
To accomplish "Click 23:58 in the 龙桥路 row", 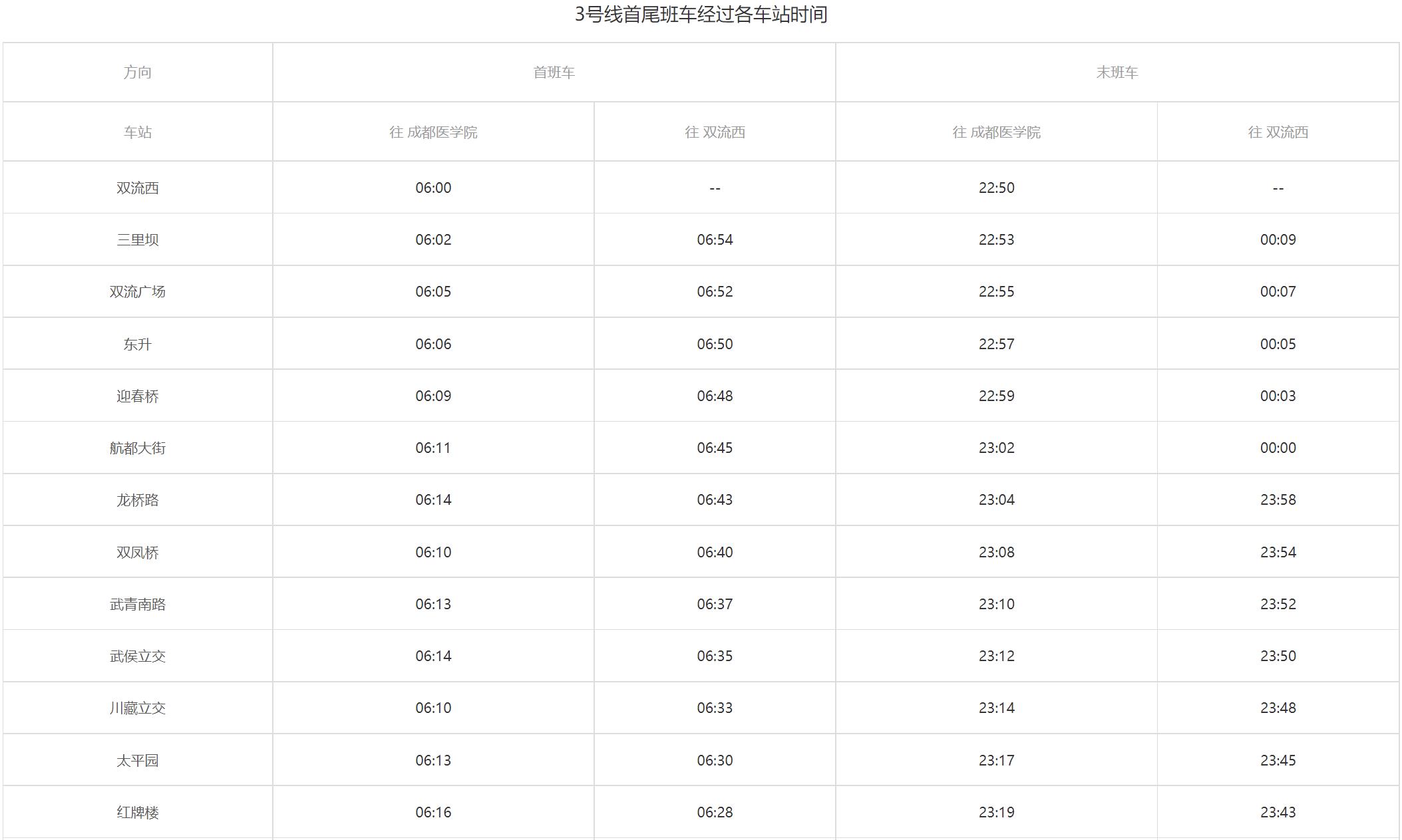I will coord(1278,499).
